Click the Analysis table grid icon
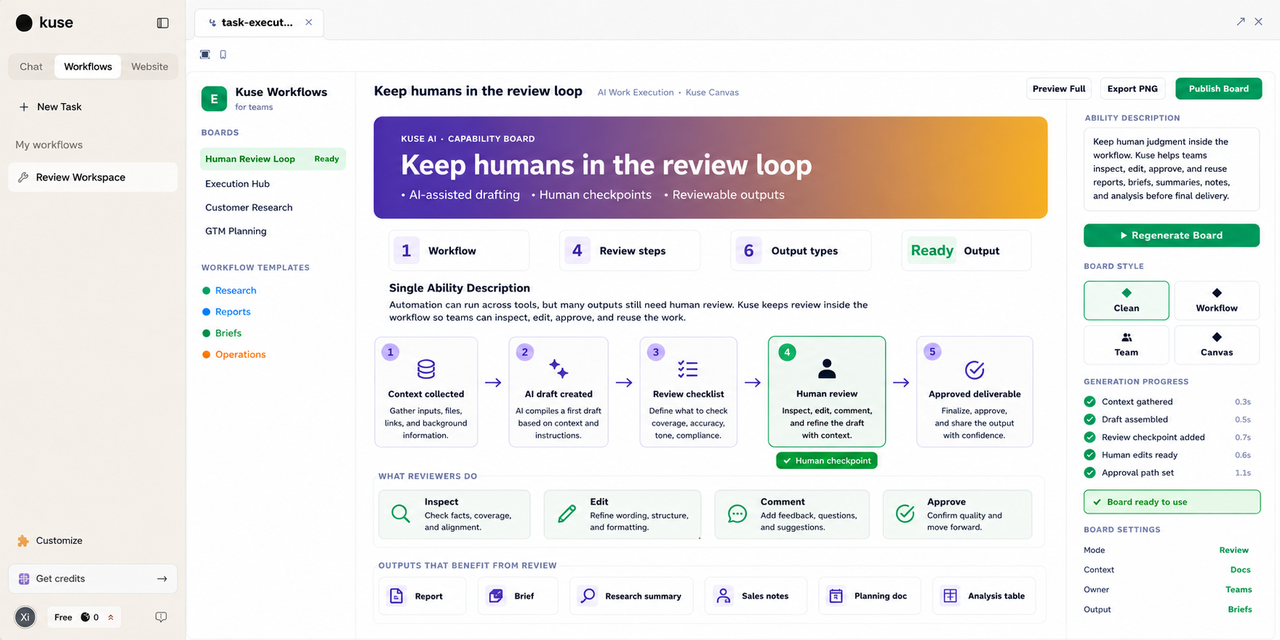The image size is (1280, 640). coord(950,596)
